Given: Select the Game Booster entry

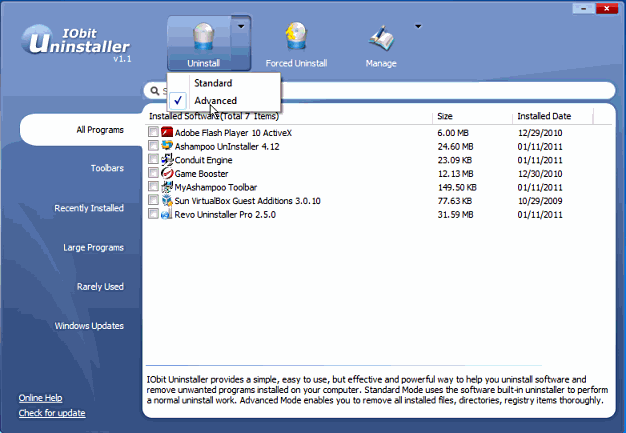Looking at the screenshot, I should coord(201,174).
